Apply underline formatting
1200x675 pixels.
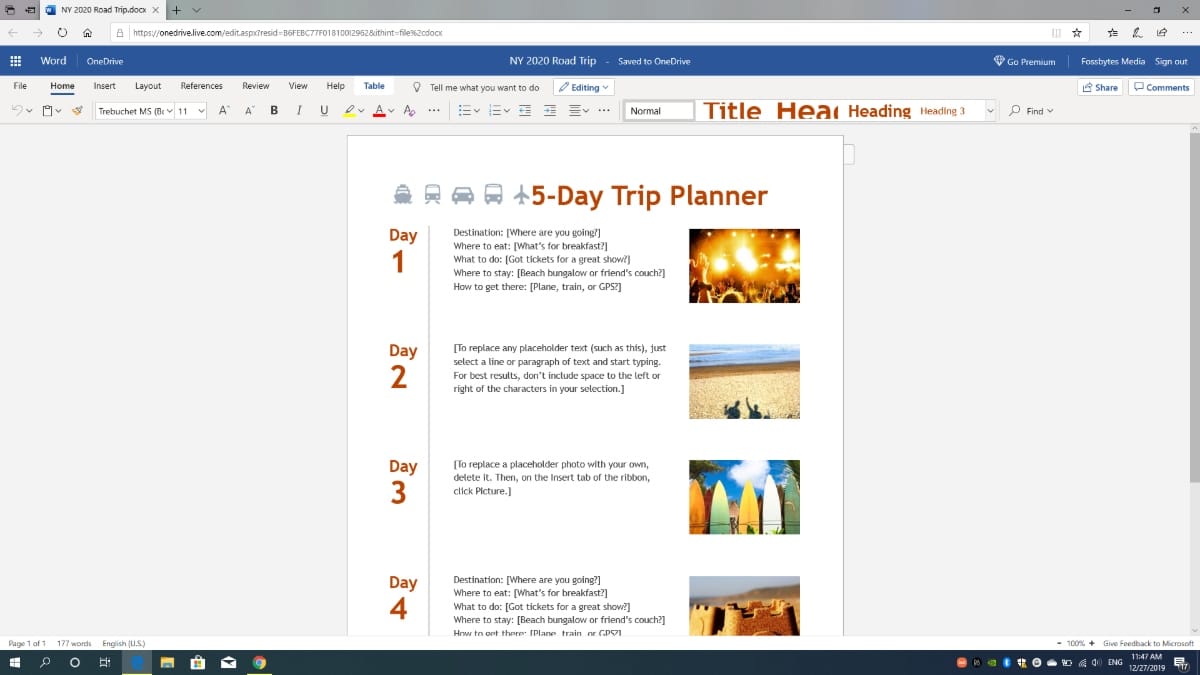click(323, 110)
